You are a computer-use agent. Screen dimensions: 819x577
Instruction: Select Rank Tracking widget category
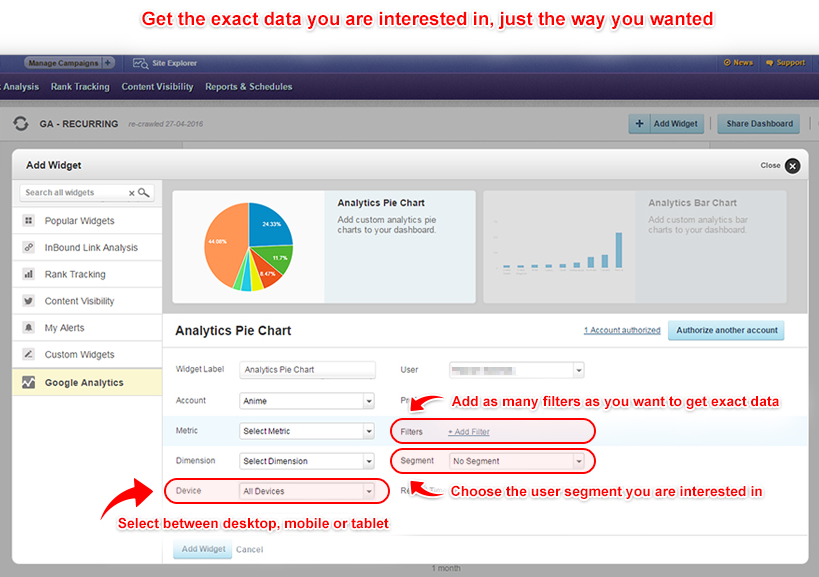(87, 274)
